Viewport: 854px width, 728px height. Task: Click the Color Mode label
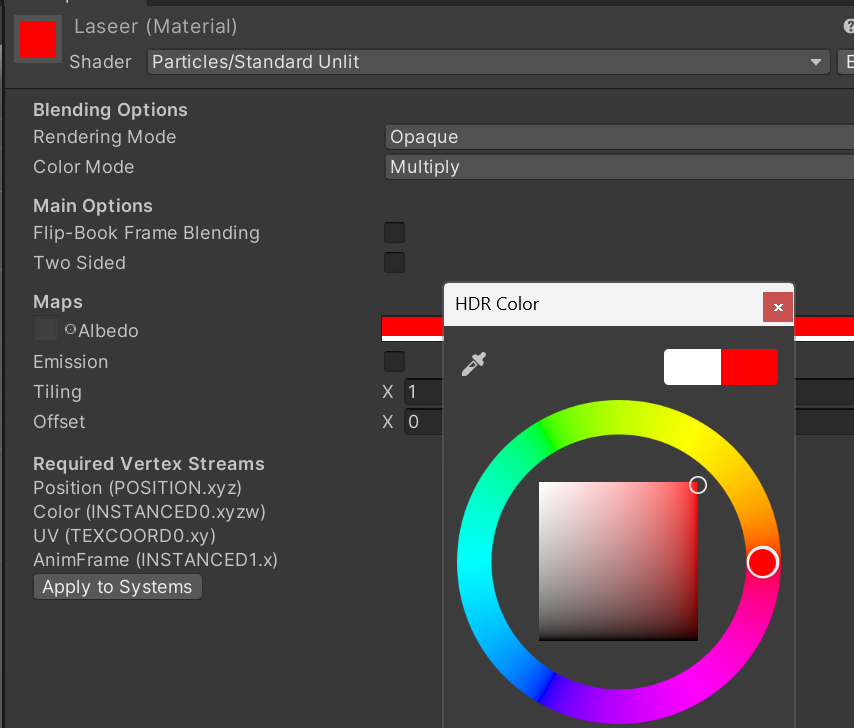(83, 167)
